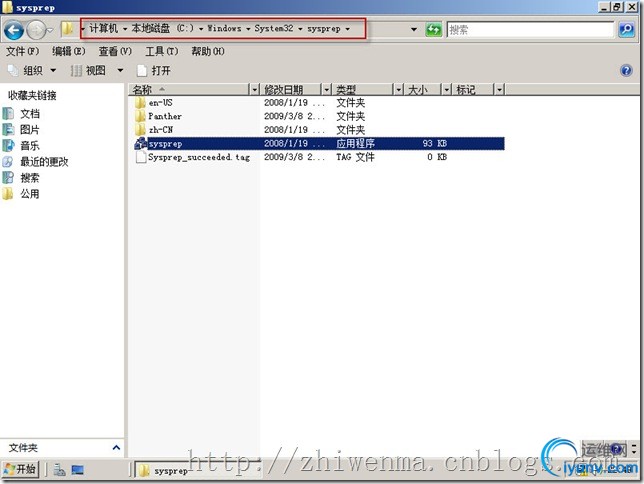Open 修改日期 column filter dropdown
The image size is (644, 484).
(x=327, y=89)
